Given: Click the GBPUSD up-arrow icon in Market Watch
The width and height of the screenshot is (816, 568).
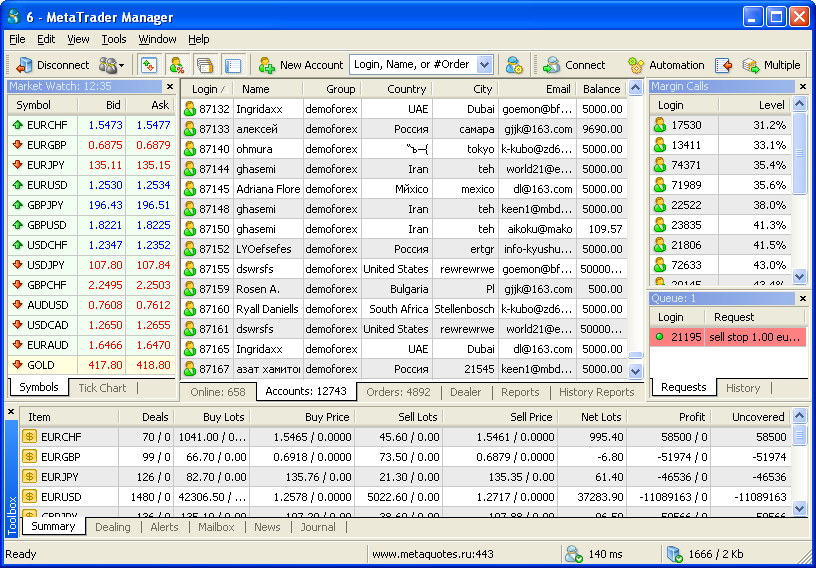Looking at the screenshot, I should [x=18, y=225].
